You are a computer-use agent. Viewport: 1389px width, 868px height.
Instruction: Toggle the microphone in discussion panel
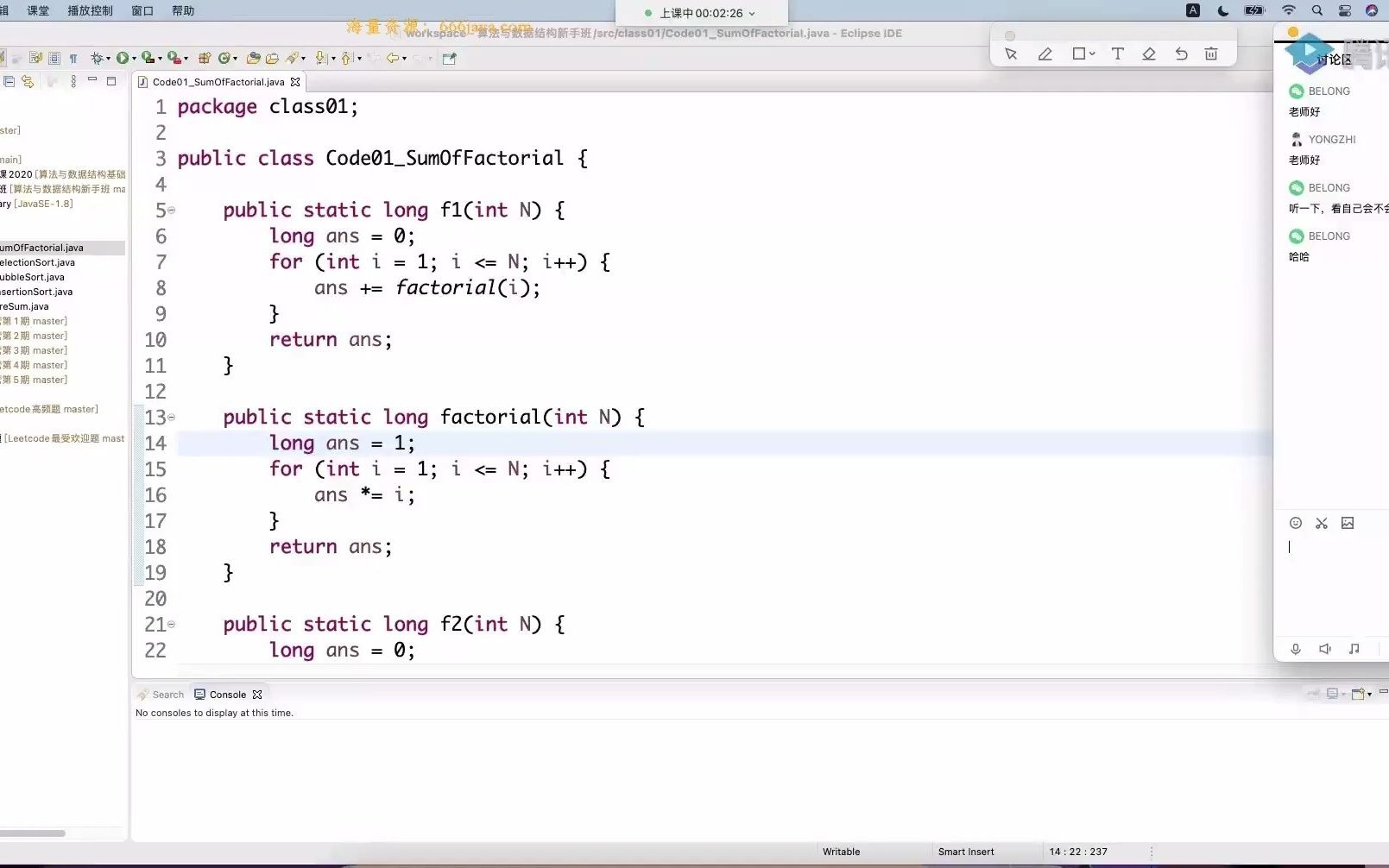1295,649
